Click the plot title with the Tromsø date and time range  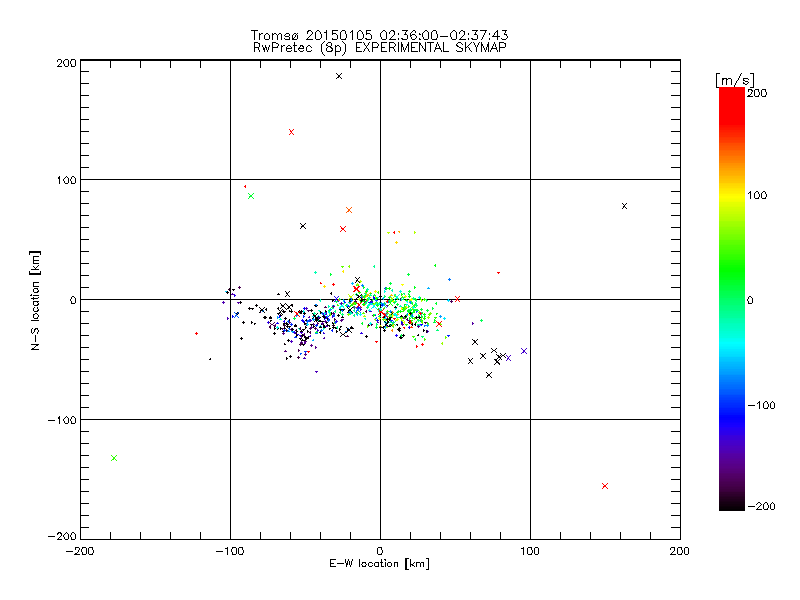point(379,35)
